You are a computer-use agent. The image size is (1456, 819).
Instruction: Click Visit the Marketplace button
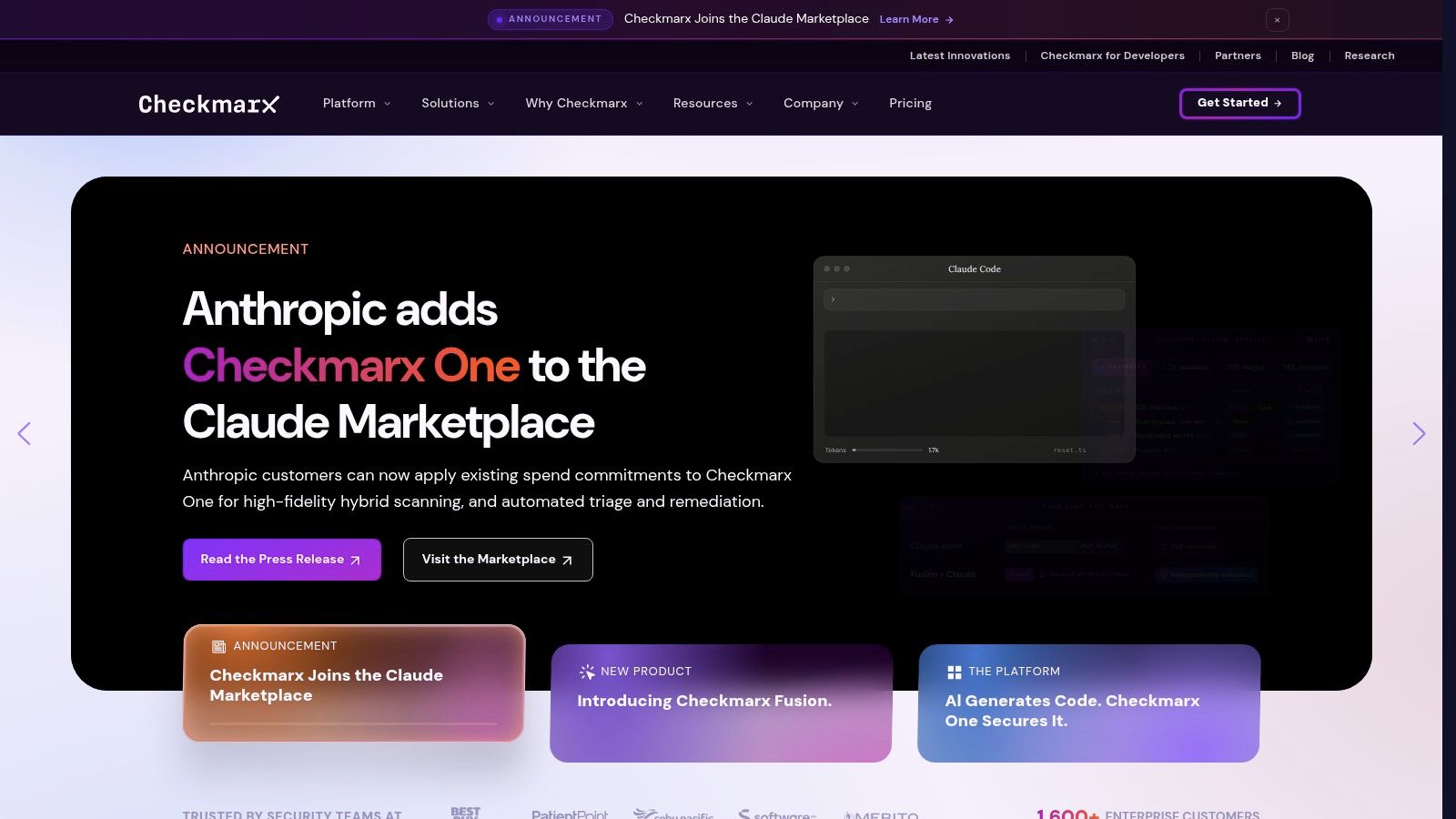(x=498, y=560)
